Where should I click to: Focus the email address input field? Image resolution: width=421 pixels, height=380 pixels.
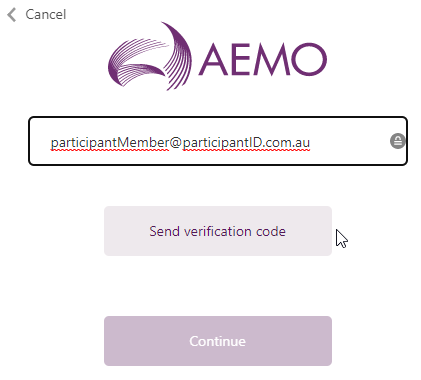coord(218,141)
